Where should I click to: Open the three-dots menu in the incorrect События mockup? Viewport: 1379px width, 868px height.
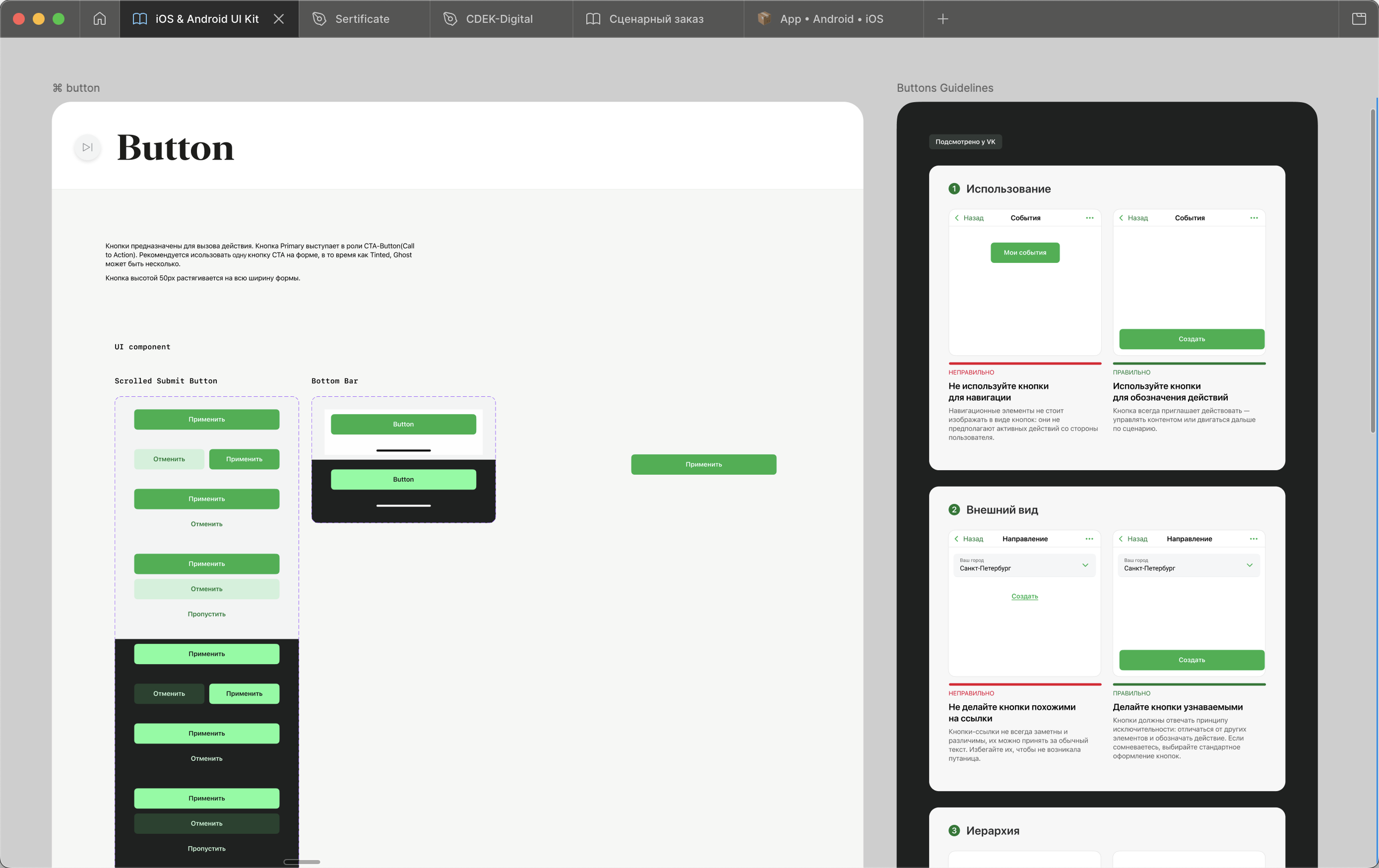point(1089,218)
